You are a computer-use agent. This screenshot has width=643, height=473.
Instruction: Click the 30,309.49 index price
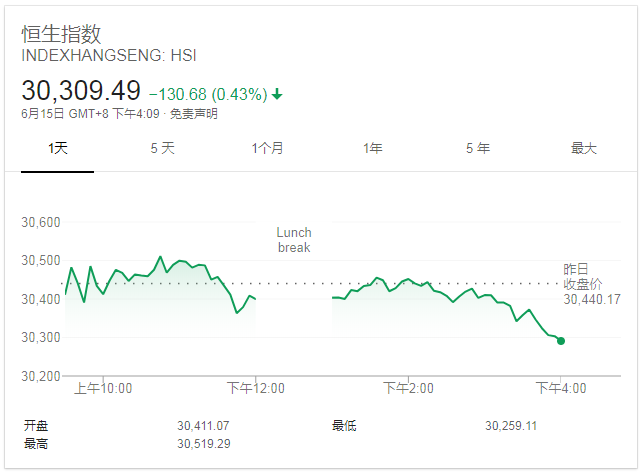click(x=81, y=90)
